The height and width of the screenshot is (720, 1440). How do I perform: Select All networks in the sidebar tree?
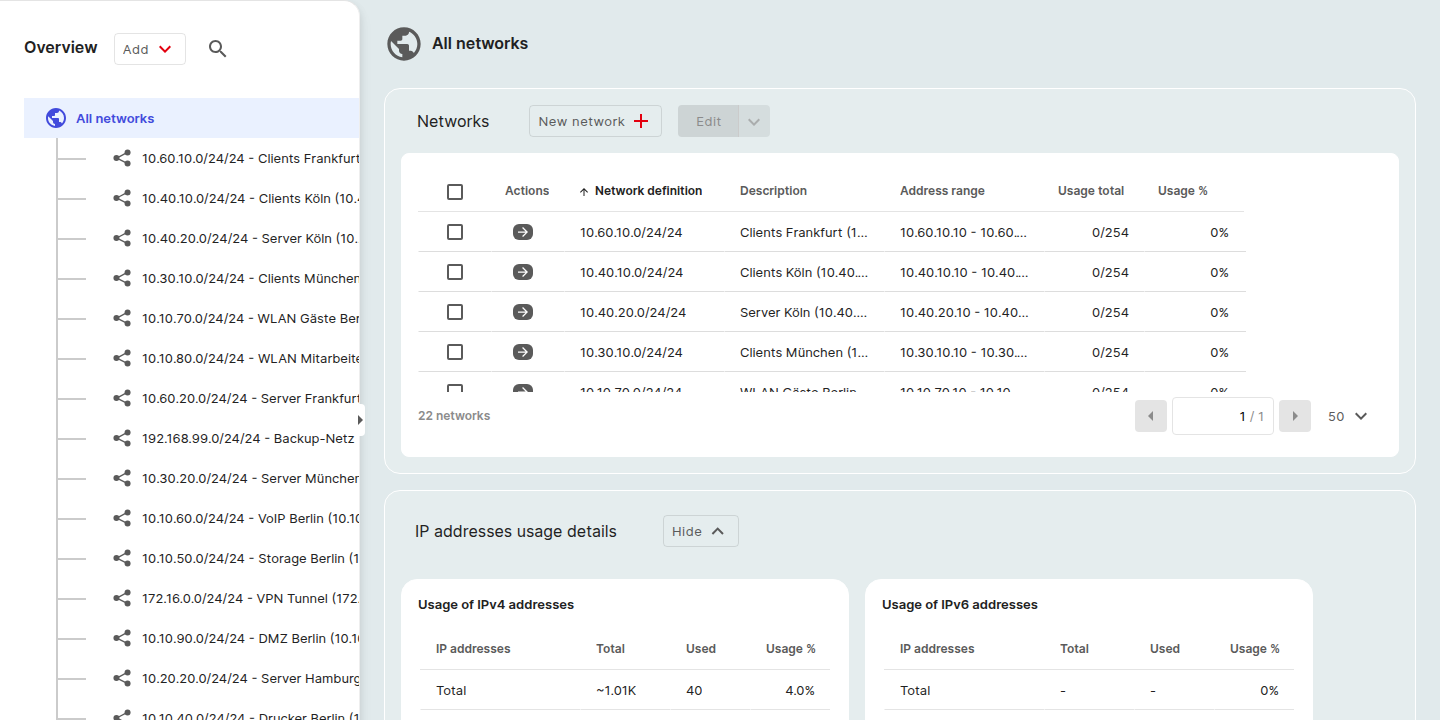point(192,118)
